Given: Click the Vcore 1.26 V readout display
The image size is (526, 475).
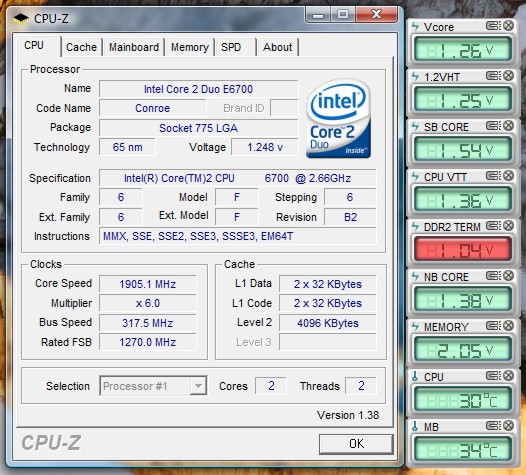Looking at the screenshot, I should 463,50.
